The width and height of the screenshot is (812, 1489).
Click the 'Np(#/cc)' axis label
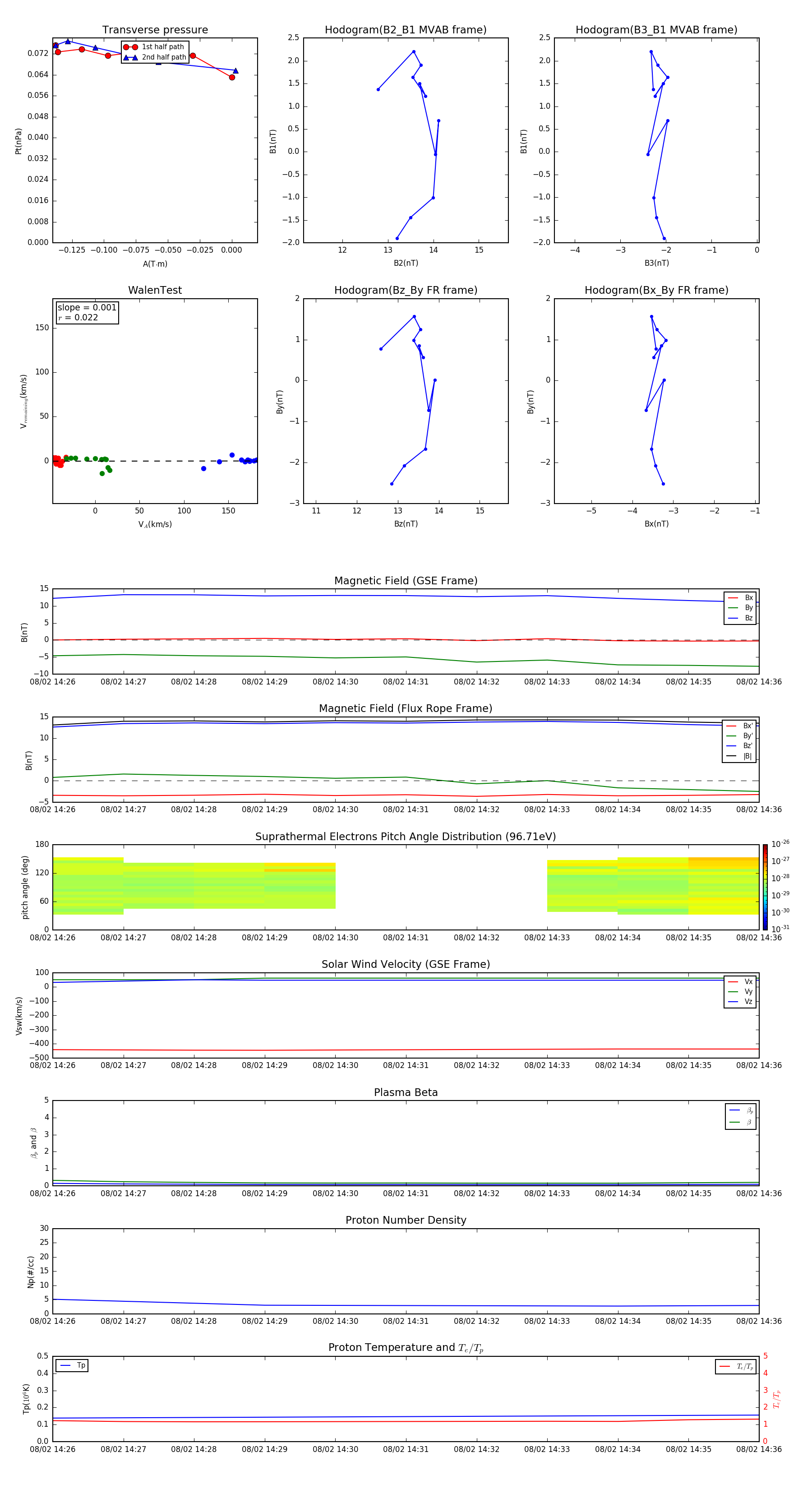coord(31,1271)
